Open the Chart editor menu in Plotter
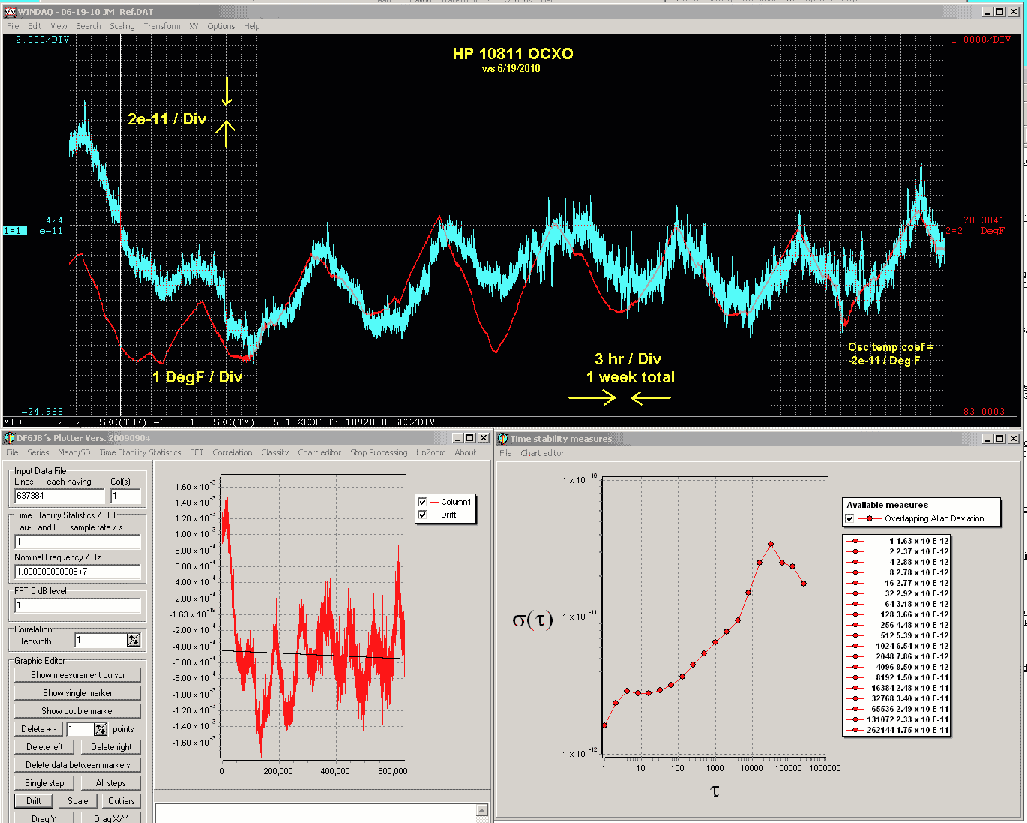Screen dimensions: 1027x823 (320, 452)
